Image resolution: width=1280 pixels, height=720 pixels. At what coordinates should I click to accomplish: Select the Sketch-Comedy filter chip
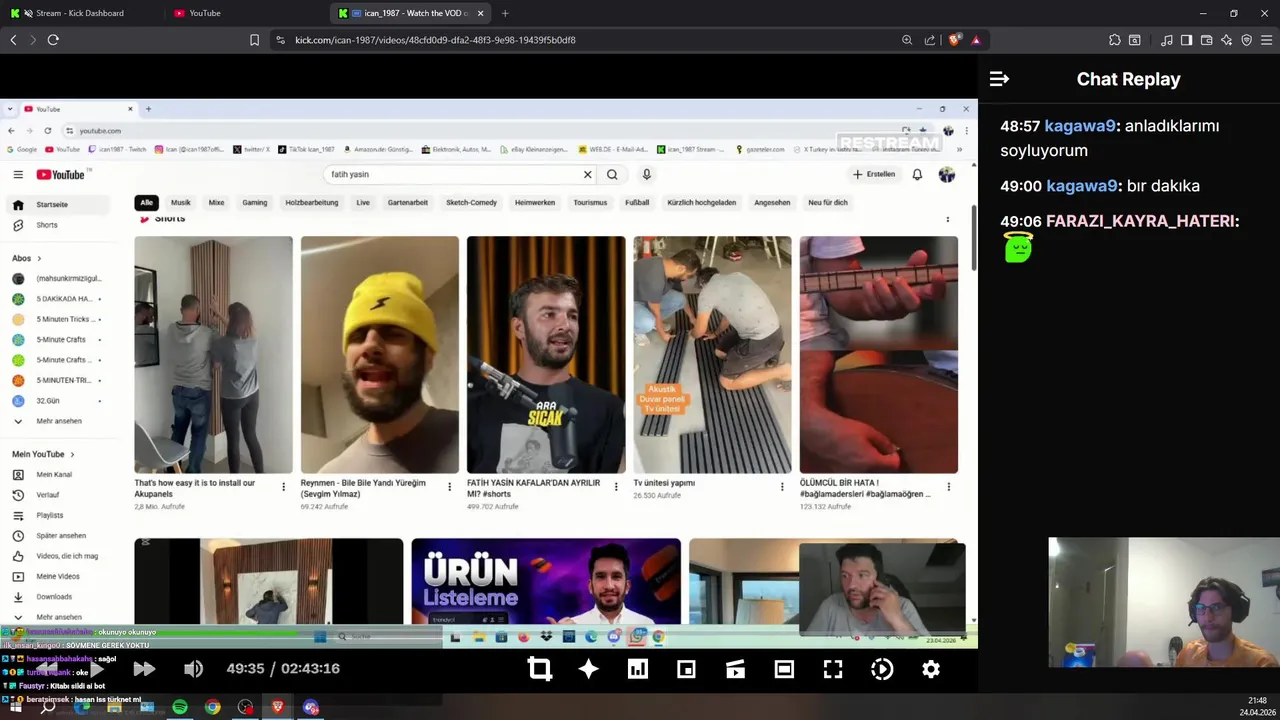point(471,202)
